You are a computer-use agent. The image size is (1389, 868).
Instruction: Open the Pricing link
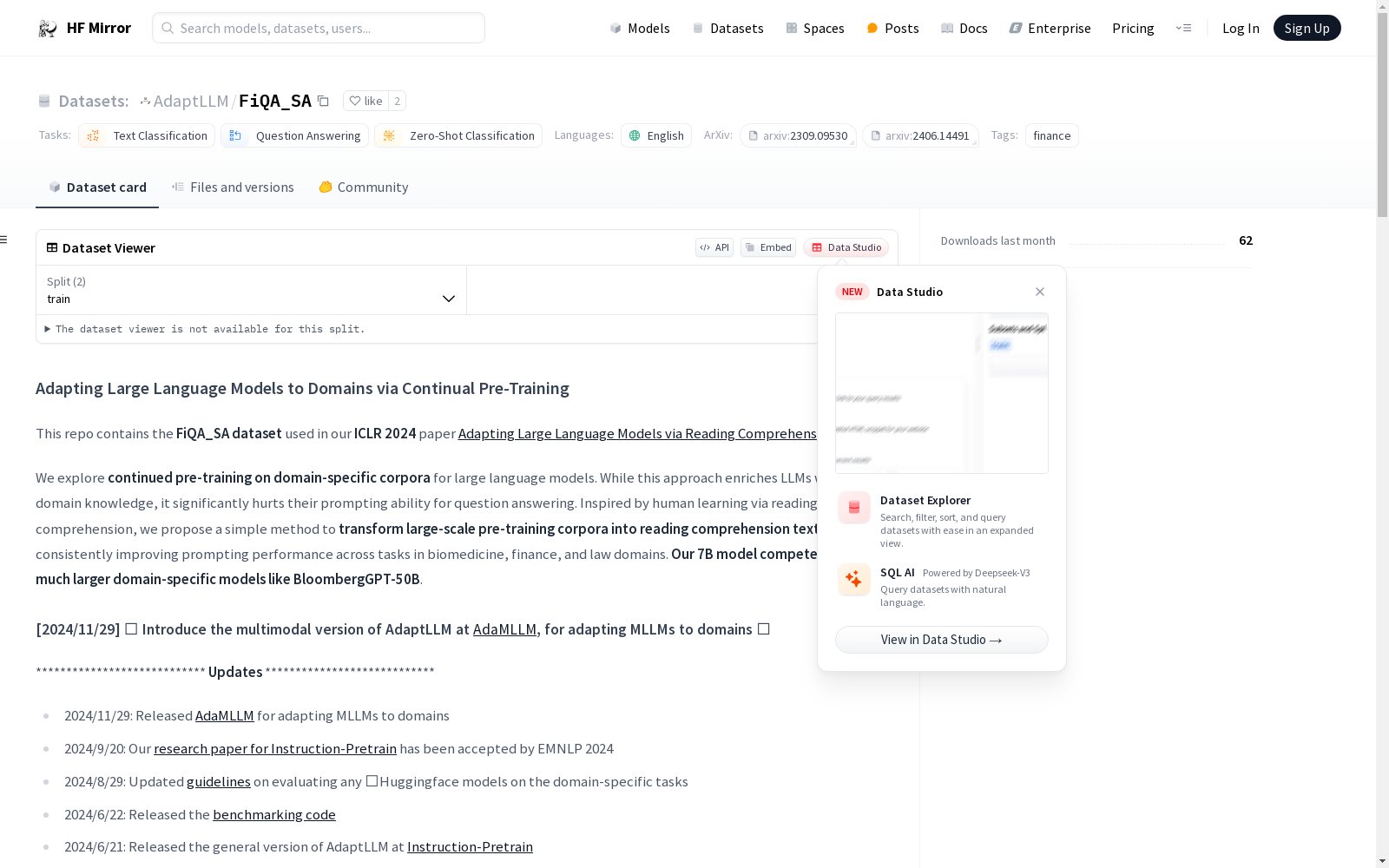[1133, 28]
